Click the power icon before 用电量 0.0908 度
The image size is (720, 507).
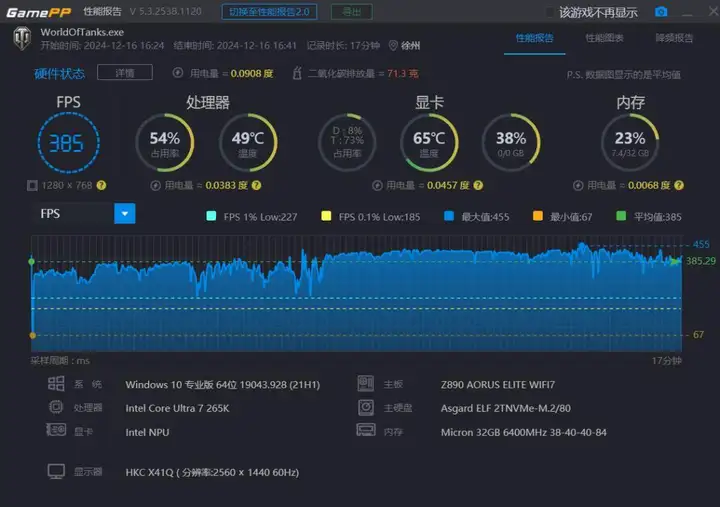(x=178, y=73)
